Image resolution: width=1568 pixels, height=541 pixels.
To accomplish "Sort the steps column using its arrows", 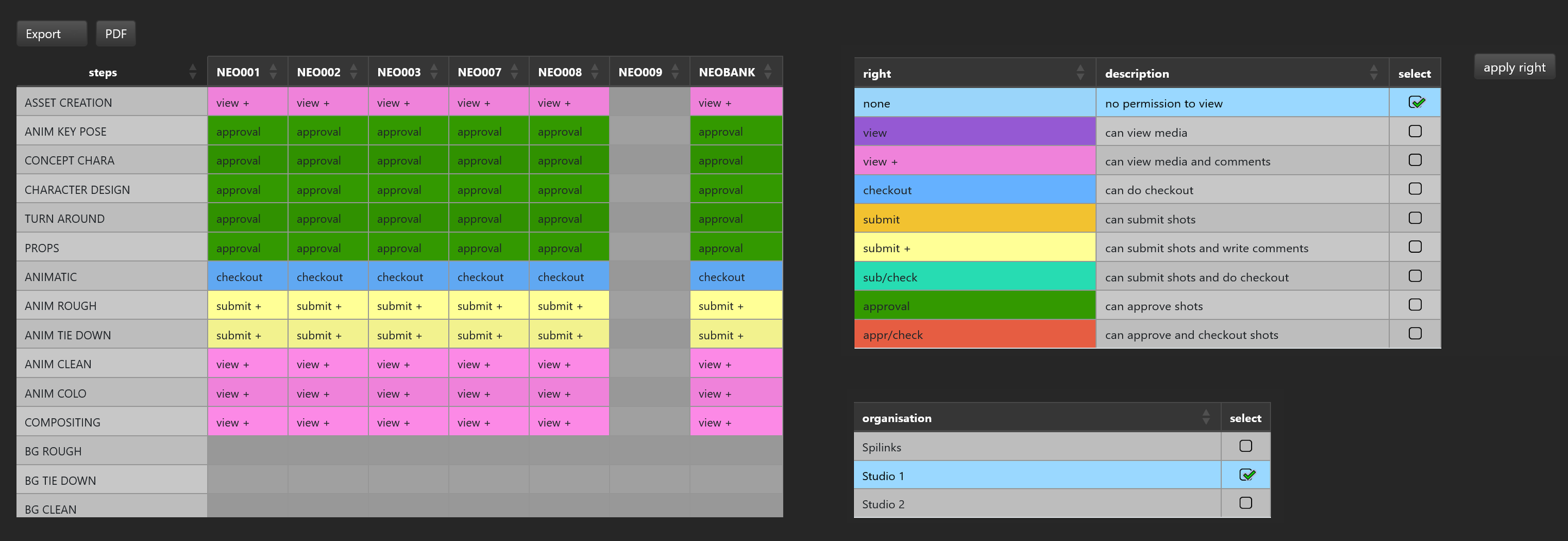I will [192, 72].
